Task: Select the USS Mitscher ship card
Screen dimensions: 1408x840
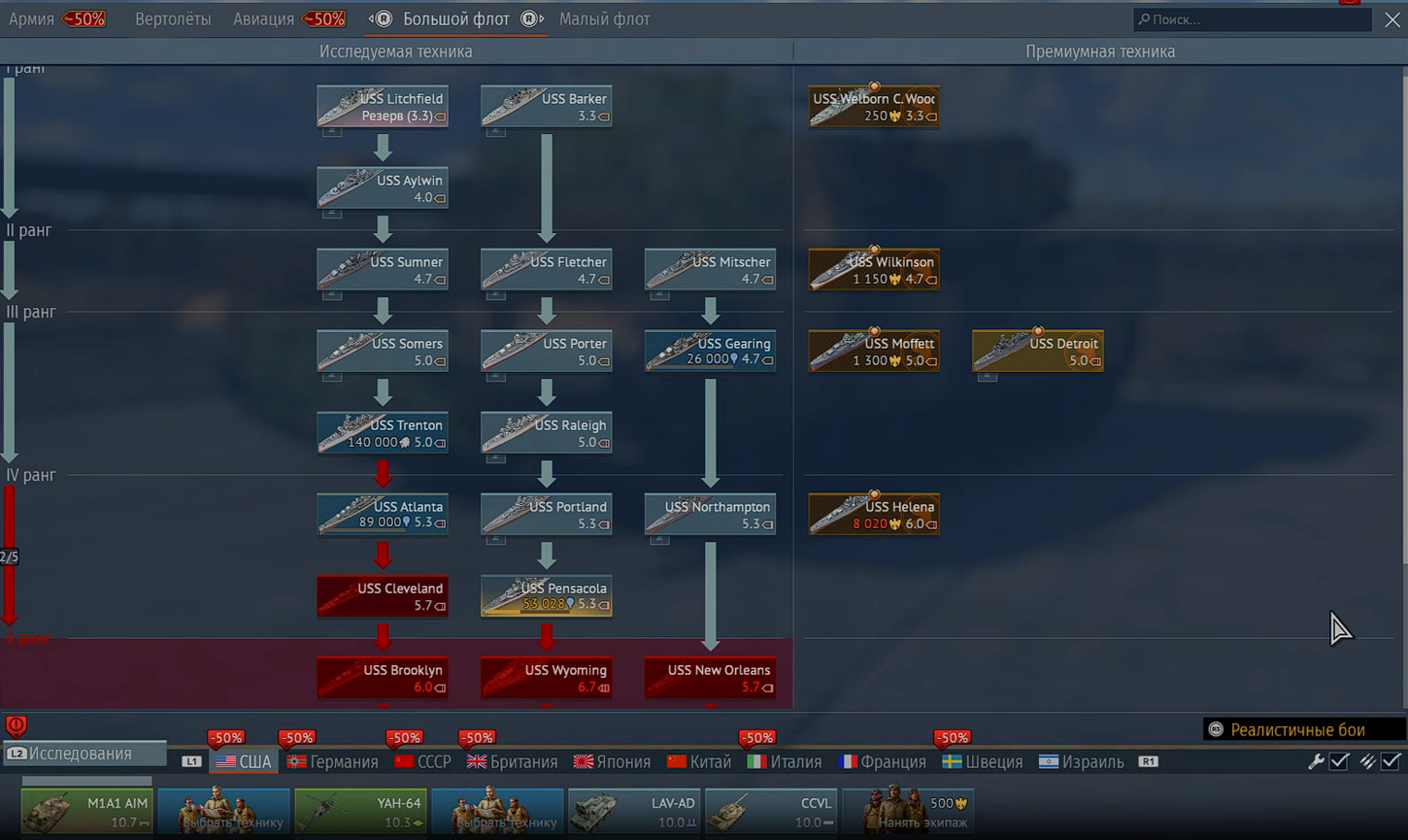Action: [710, 269]
